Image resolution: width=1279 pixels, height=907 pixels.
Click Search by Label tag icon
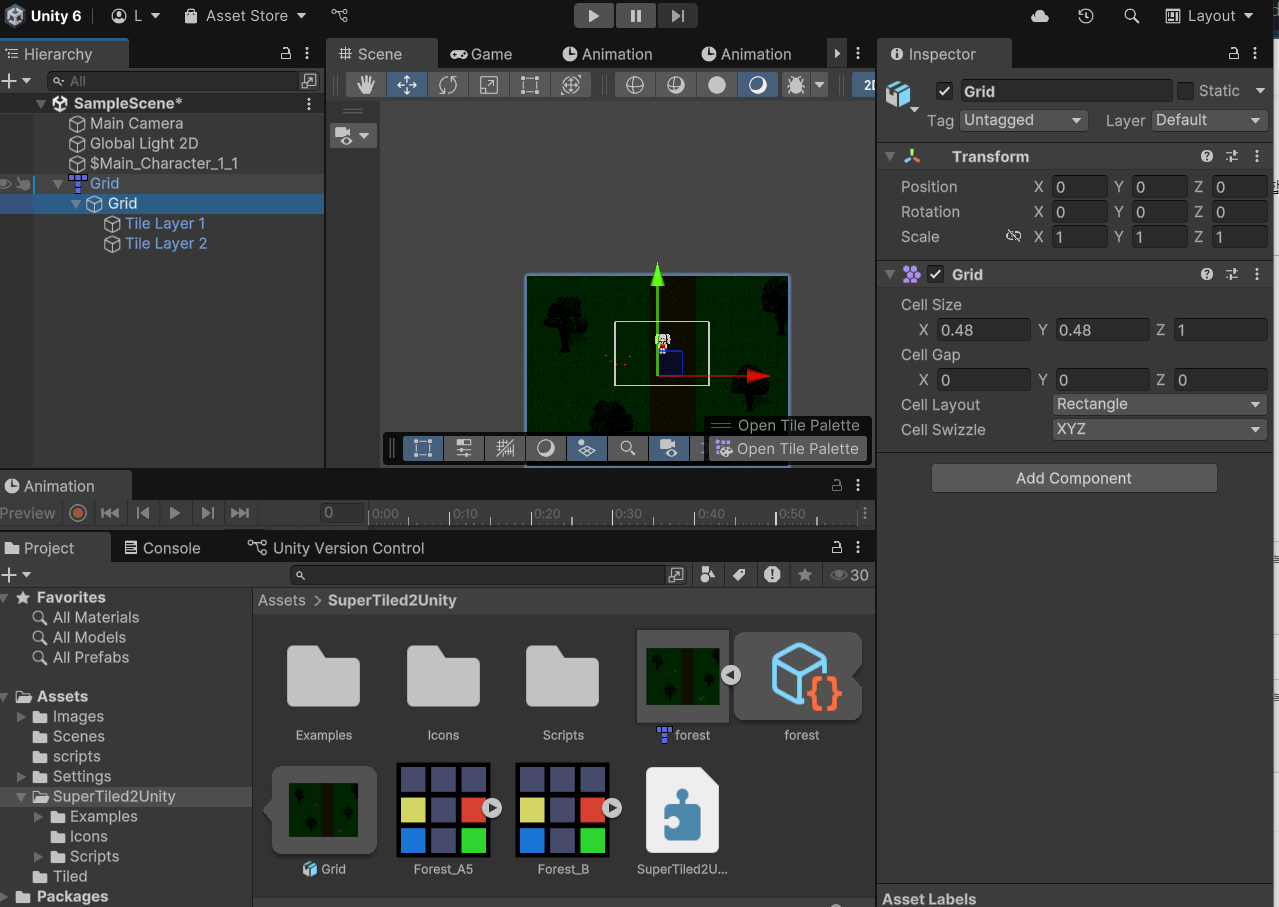740,574
